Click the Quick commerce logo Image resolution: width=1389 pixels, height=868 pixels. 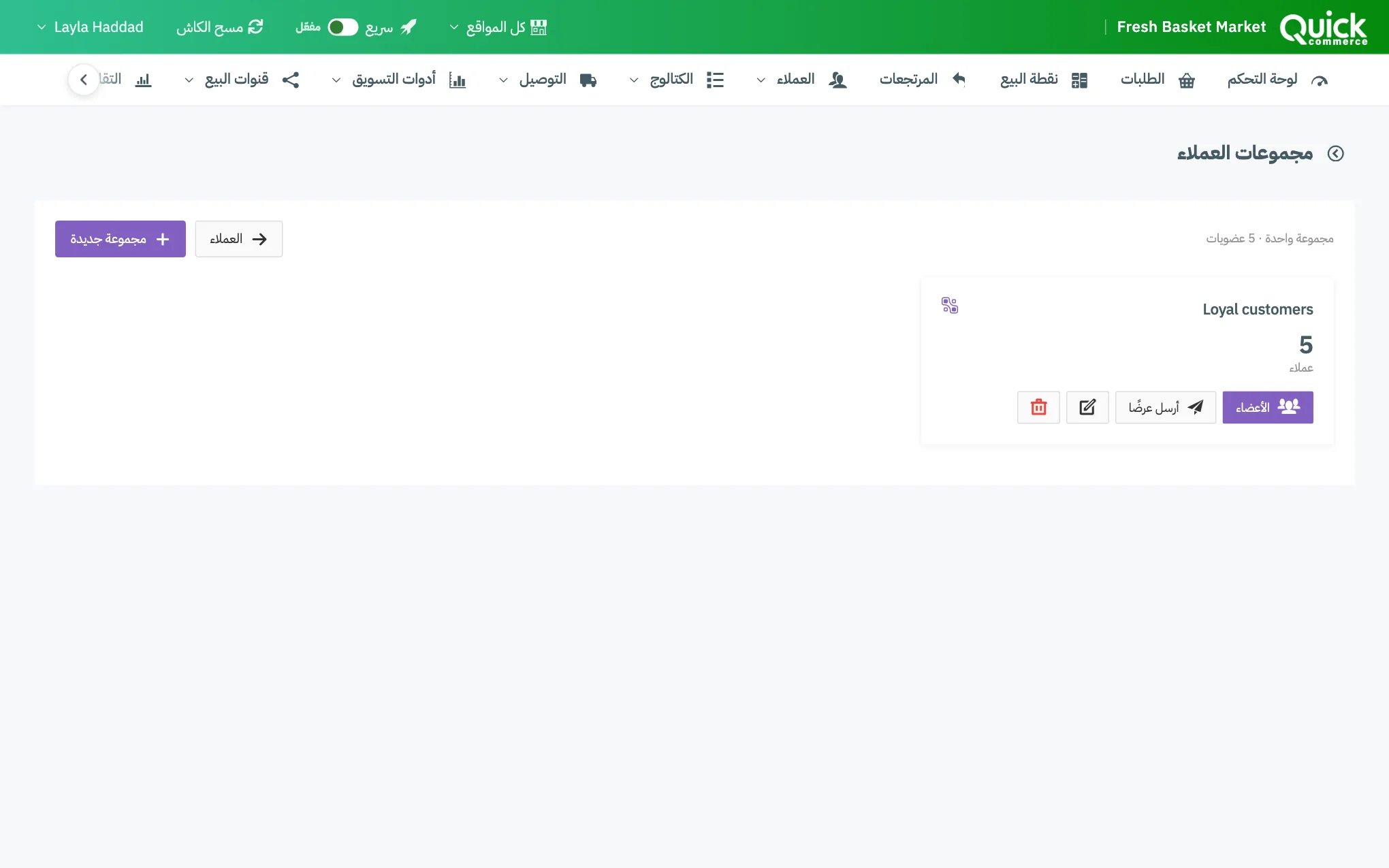click(1323, 28)
